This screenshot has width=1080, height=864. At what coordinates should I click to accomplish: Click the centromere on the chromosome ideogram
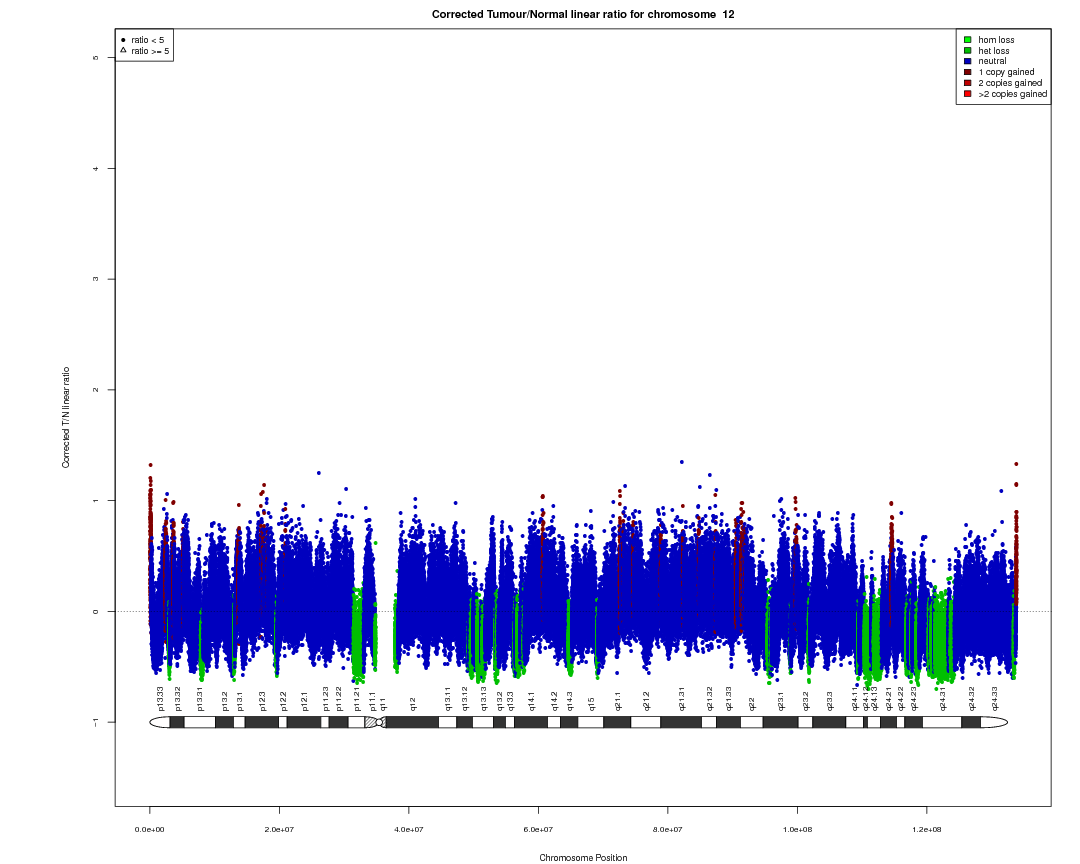[375, 722]
